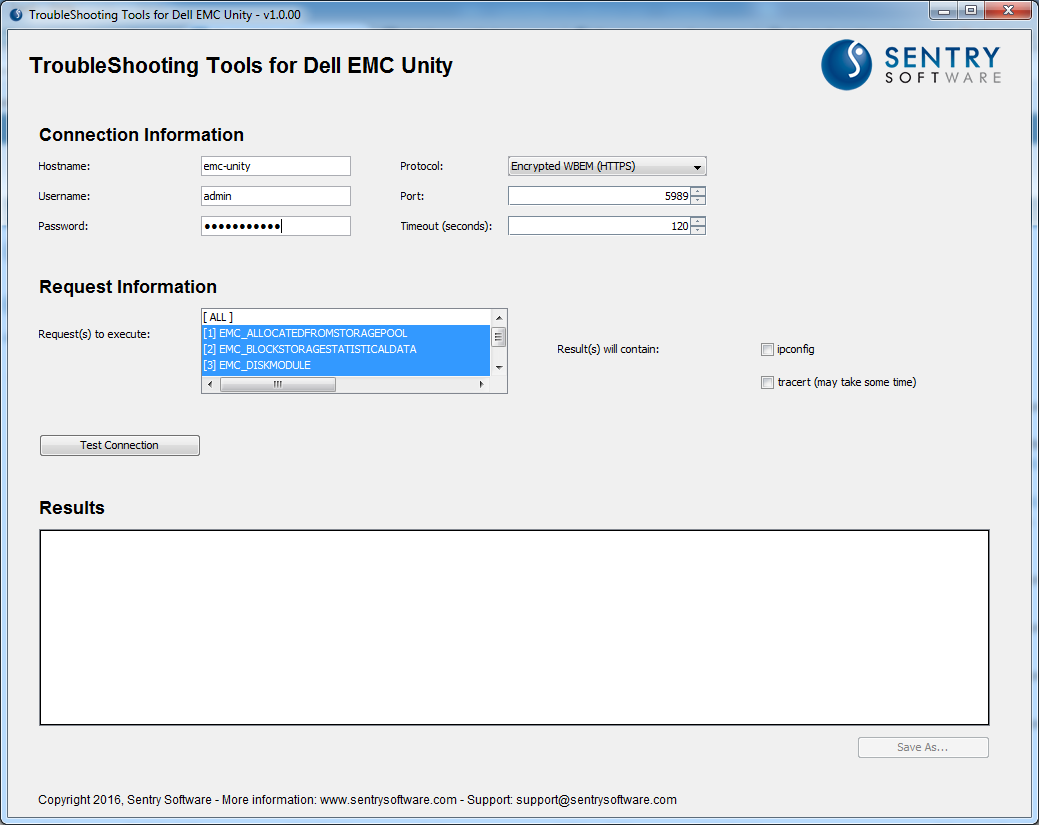Click the Sentry Software logo
1039x825 pixels.
tap(911, 64)
